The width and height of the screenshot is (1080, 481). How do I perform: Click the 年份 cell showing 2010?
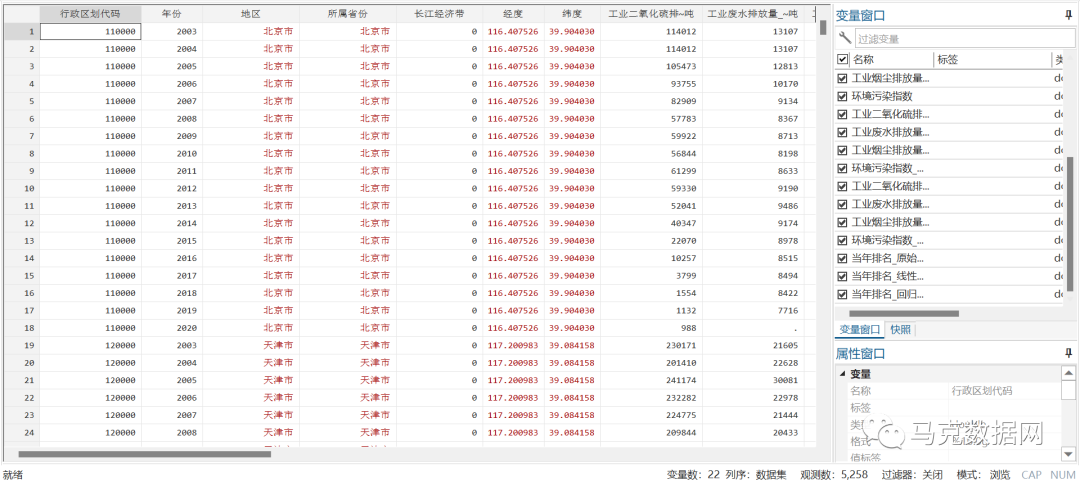(172, 154)
